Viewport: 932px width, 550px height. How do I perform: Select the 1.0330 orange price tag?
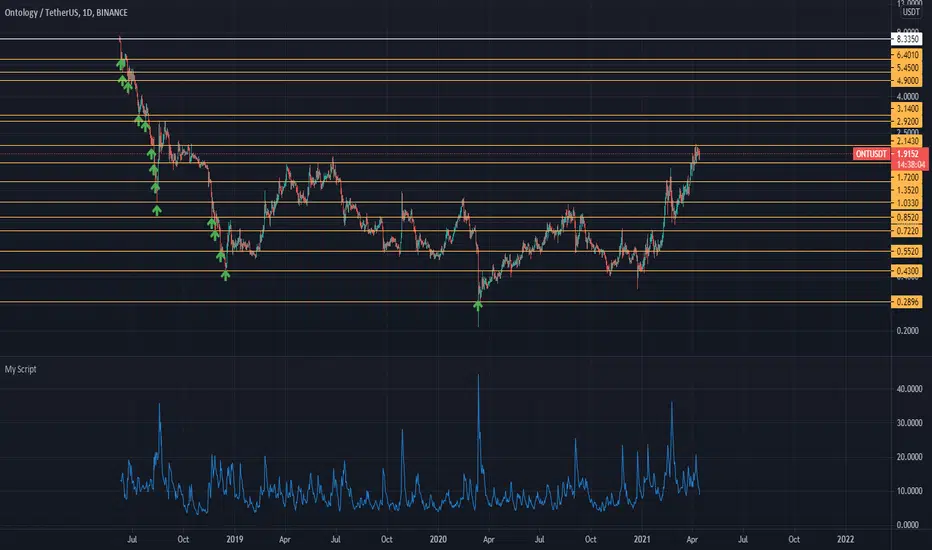pyautogui.click(x=906, y=203)
